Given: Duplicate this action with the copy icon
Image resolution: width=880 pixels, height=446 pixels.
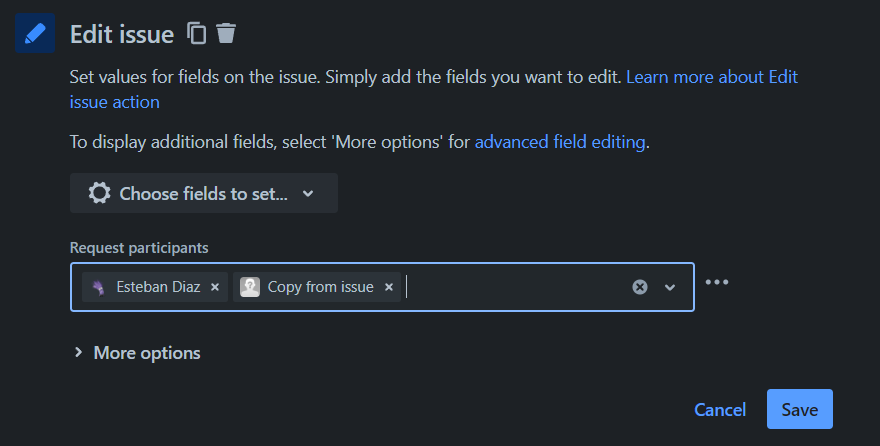Looking at the screenshot, I should point(196,33).
